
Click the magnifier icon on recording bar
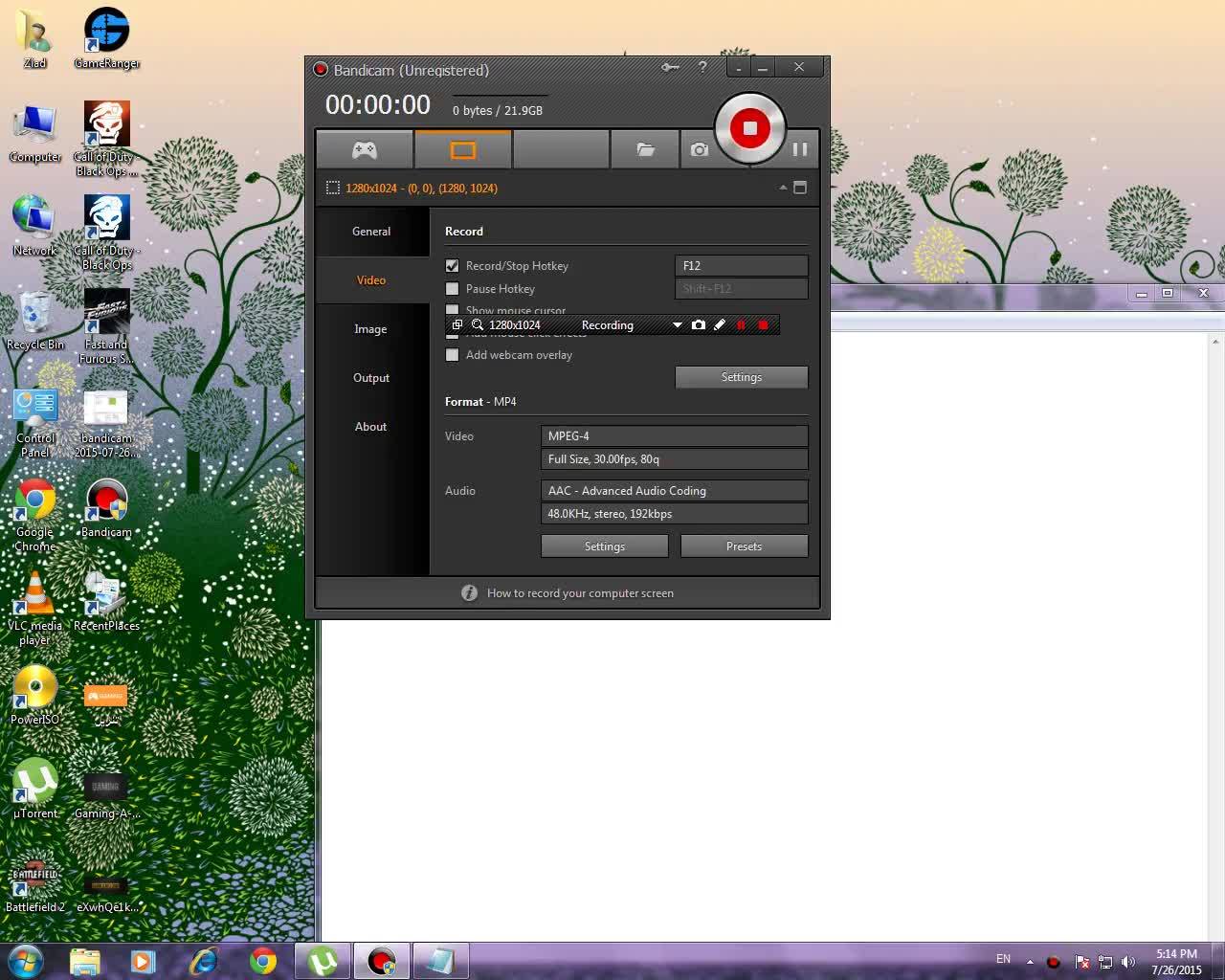tap(478, 325)
